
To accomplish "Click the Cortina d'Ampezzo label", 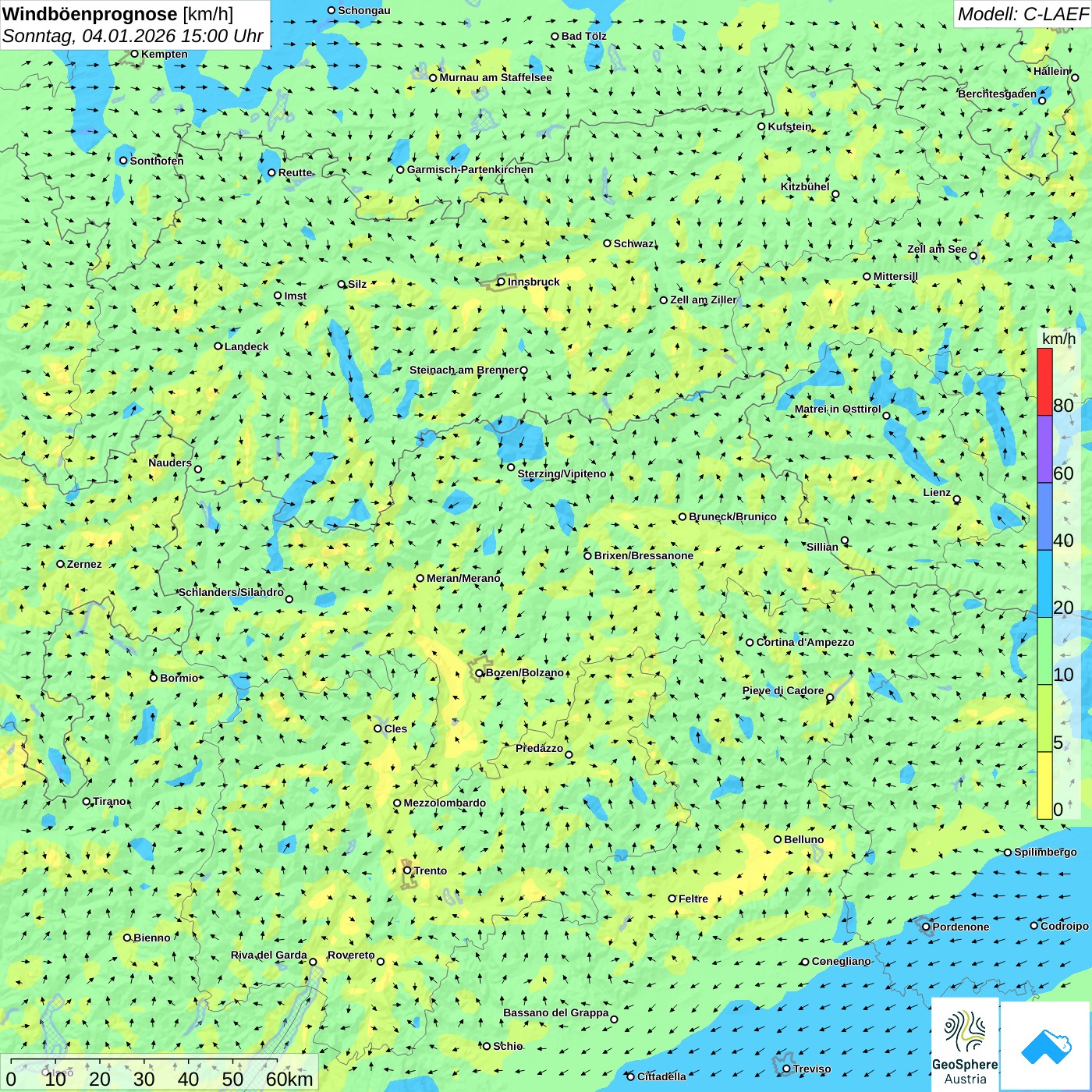I will 805,642.
